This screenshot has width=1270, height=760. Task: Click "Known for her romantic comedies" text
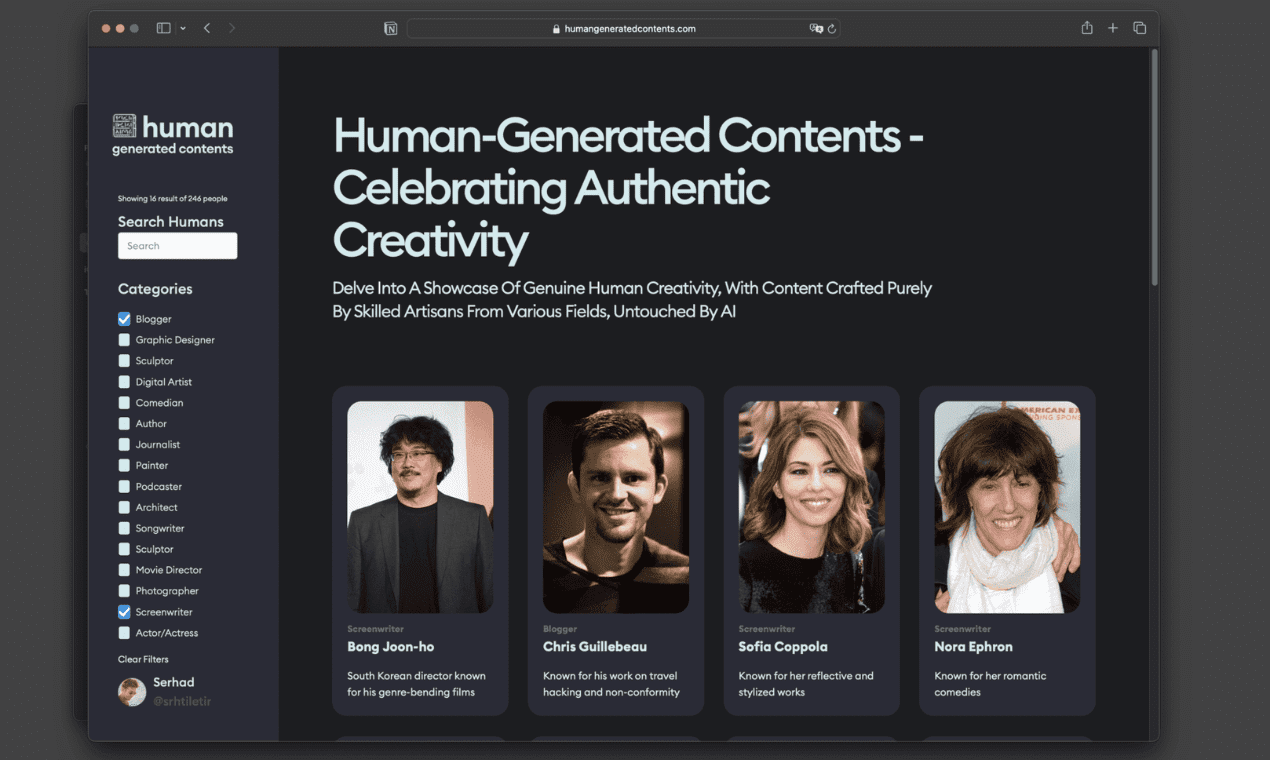tap(991, 684)
